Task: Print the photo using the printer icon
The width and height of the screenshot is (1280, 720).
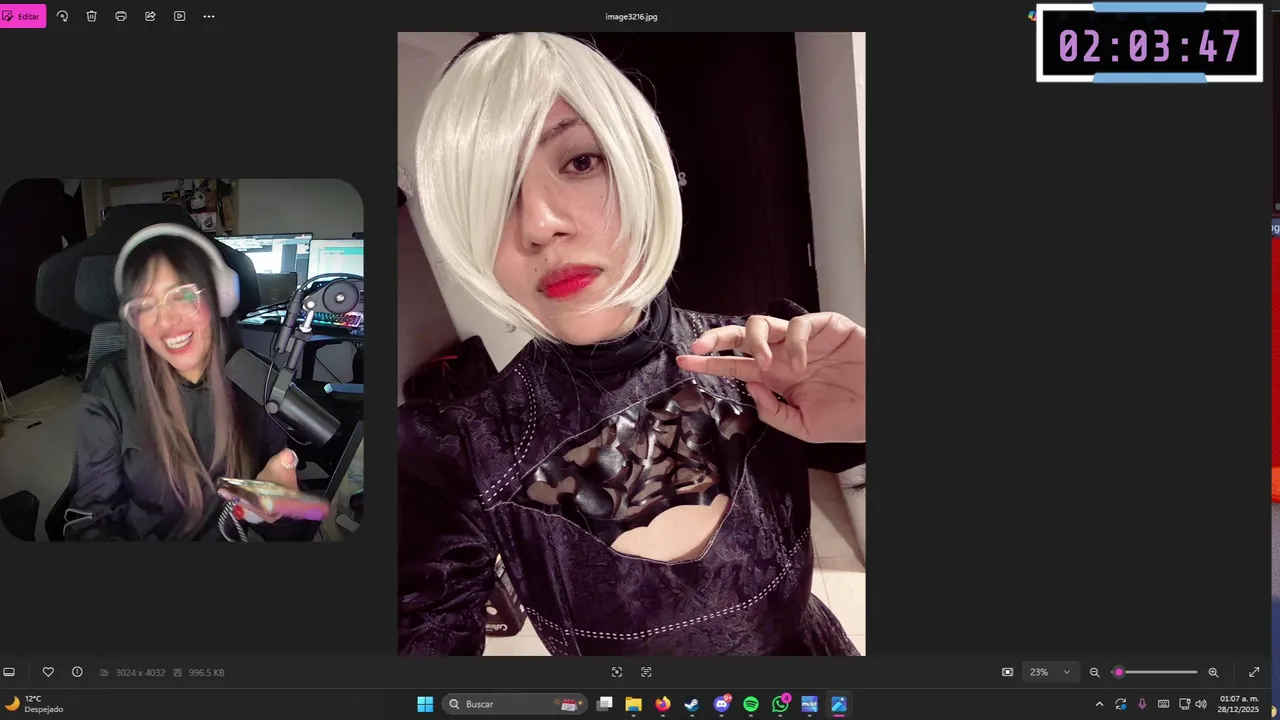Action: [x=121, y=16]
